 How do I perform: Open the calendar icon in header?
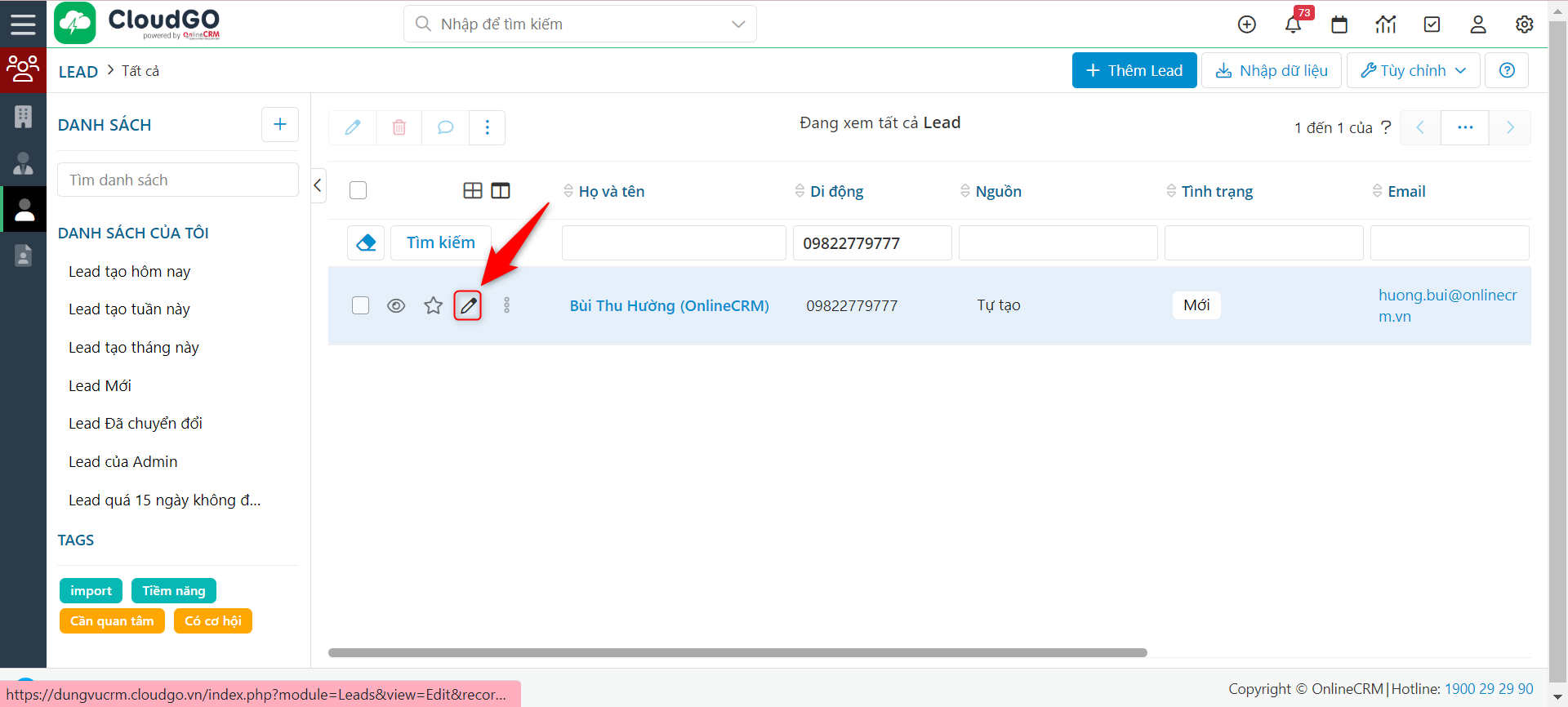pyautogui.click(x=1339, y=24)
